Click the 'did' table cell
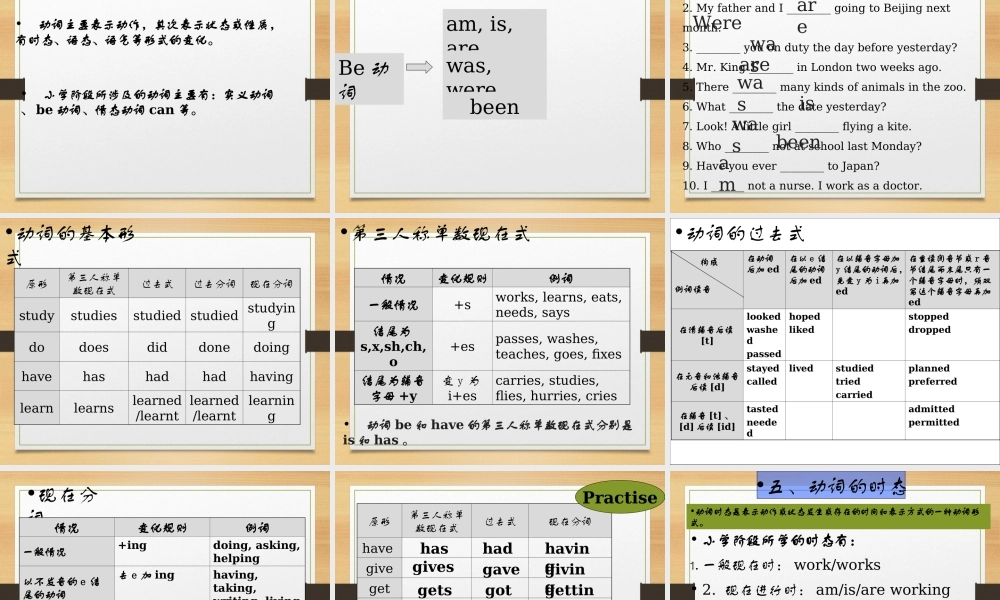The height and width of the screenshot is (600, 1000). [157, 348]
